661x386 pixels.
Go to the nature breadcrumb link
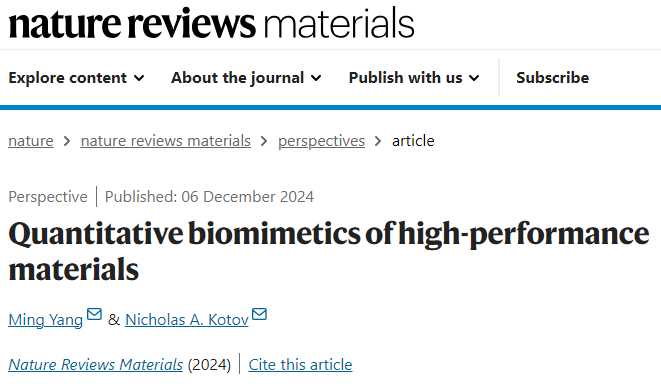point(31,141)
